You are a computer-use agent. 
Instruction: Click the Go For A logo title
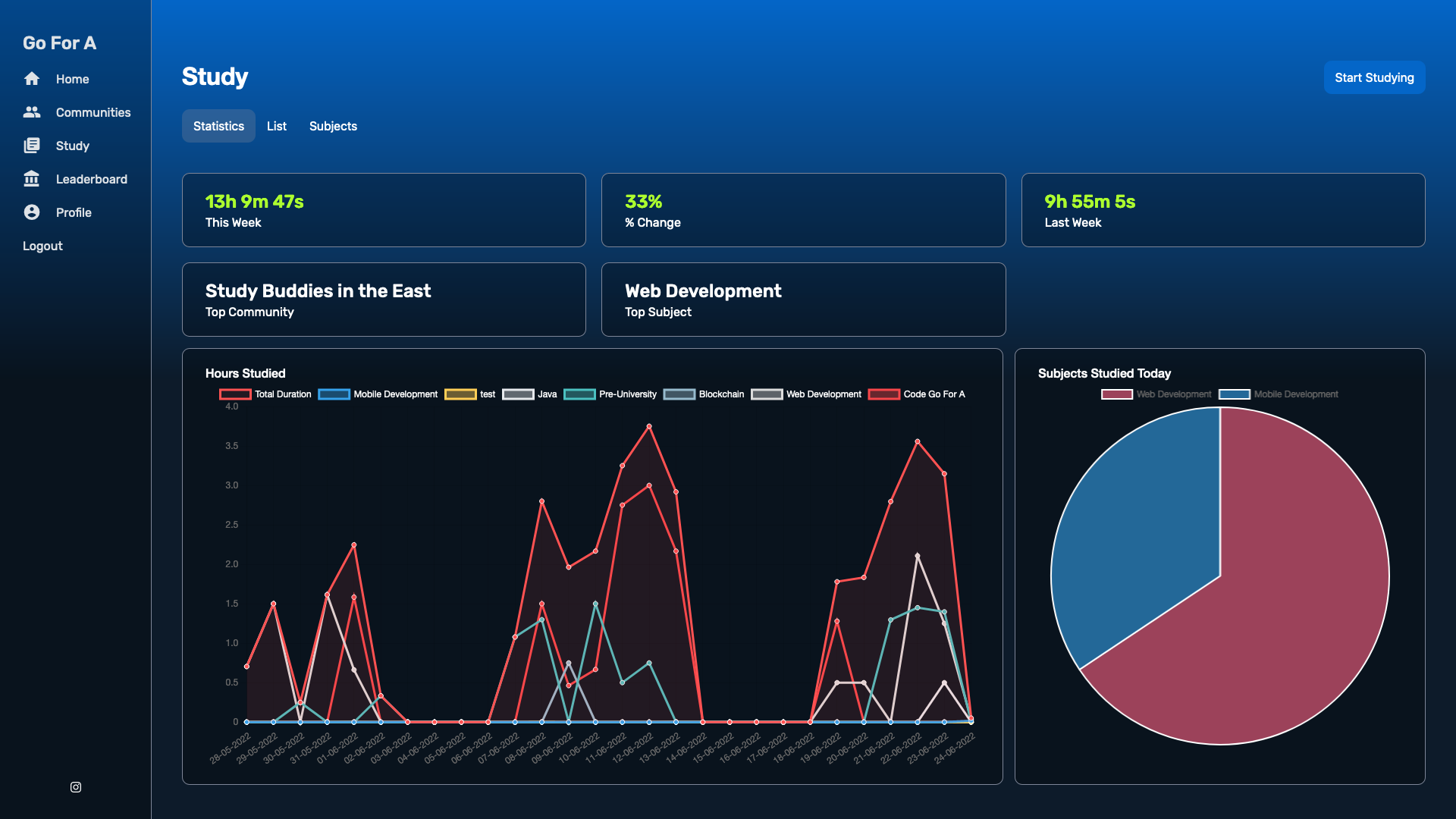tap(59, 43)
